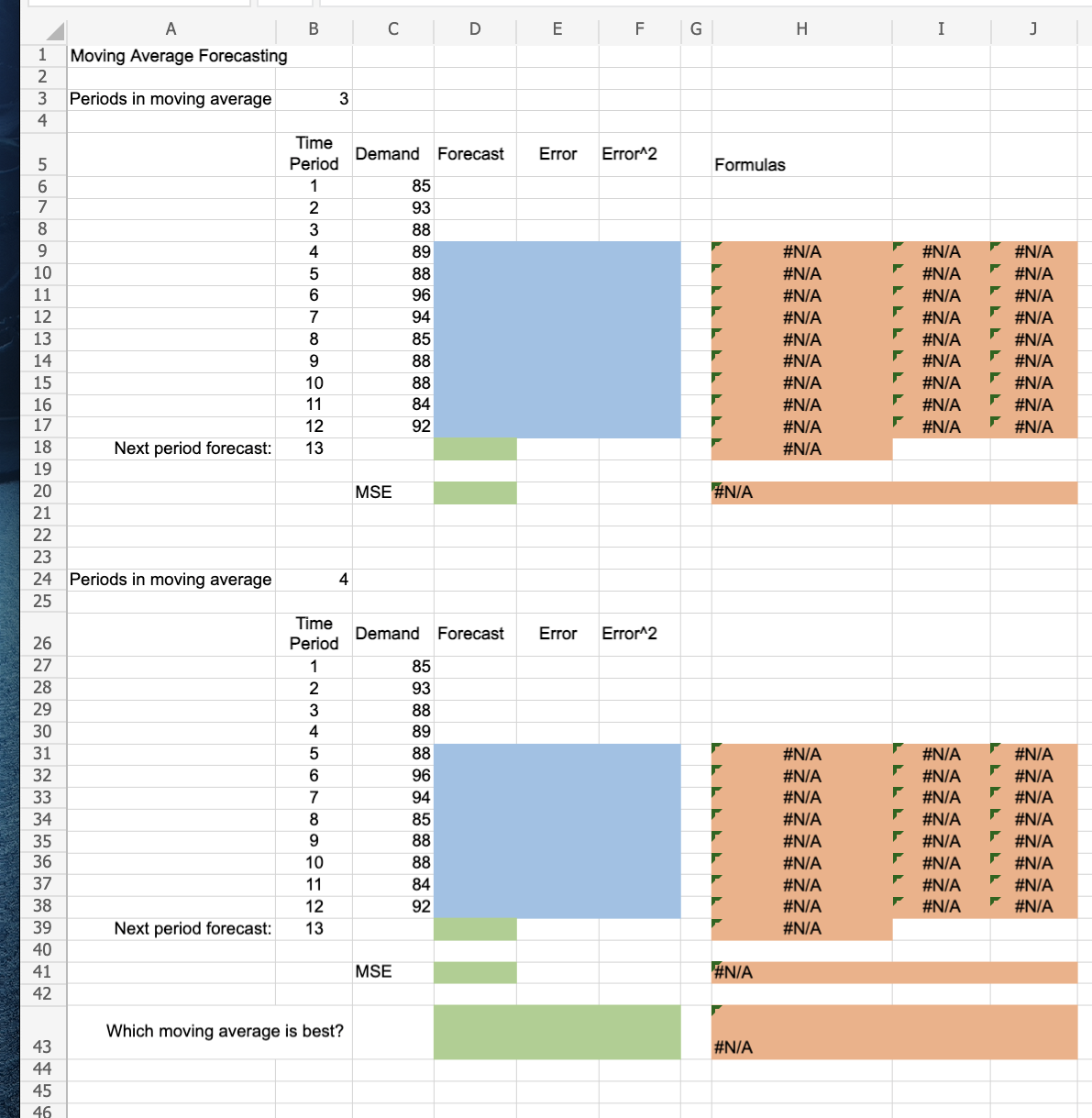Select demand value 89 in row 30
This screenshot has height=1118, width=1092.
click(x=393, y=732)
